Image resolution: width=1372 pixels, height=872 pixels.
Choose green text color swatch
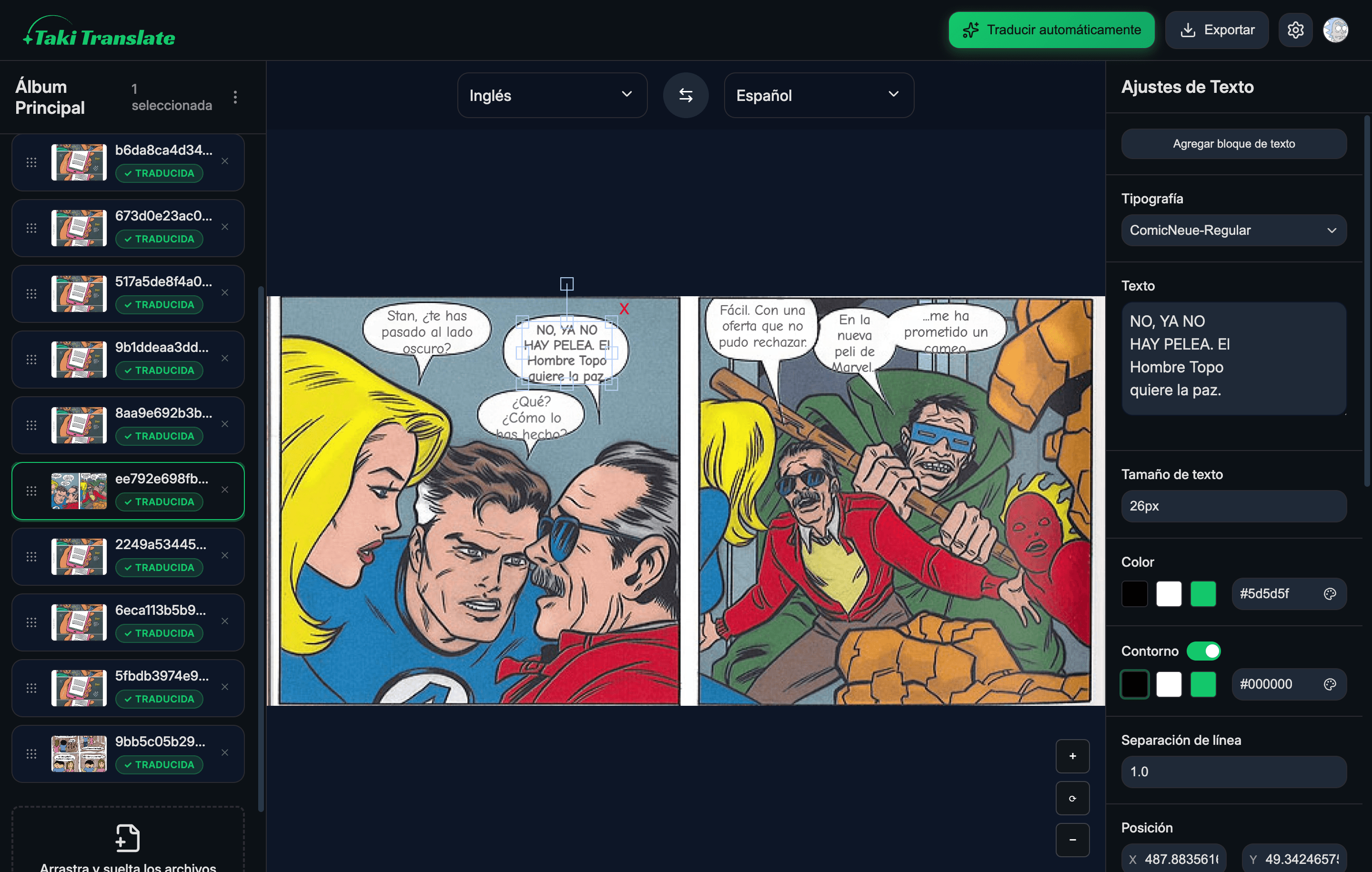click(x=1203, y=593)
